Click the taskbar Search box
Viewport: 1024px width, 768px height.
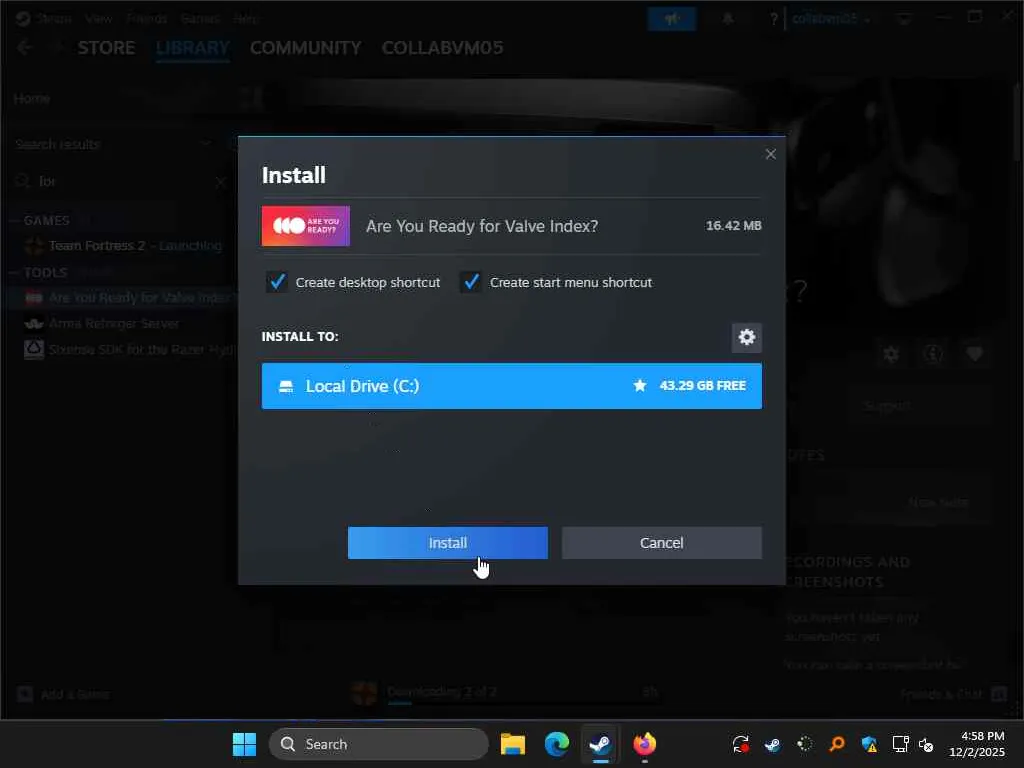(379, 744)
